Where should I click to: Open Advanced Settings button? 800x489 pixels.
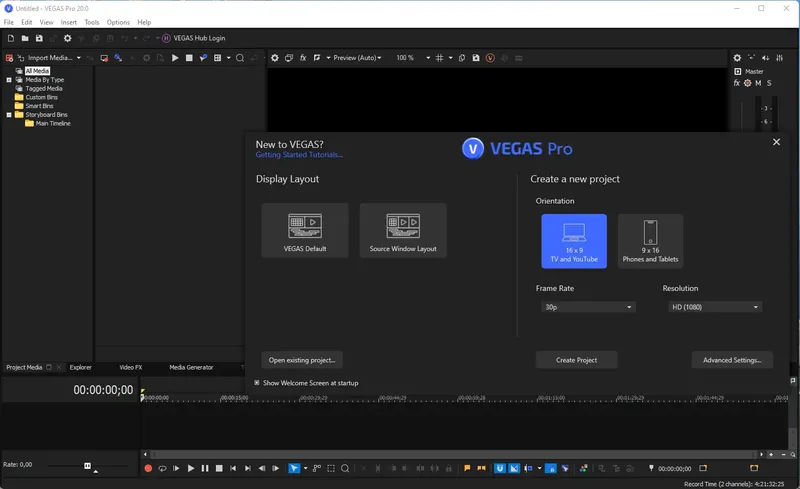[732, 360]
